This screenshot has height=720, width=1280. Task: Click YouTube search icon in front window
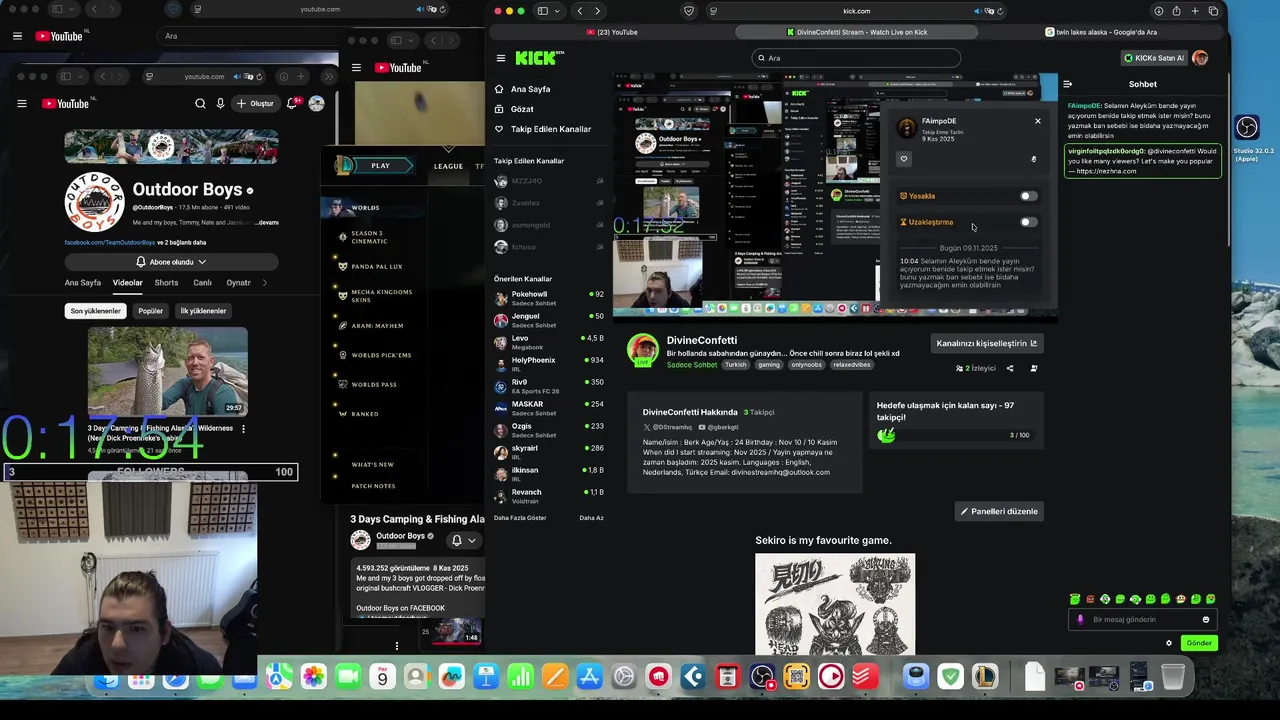tap(200, 103)
